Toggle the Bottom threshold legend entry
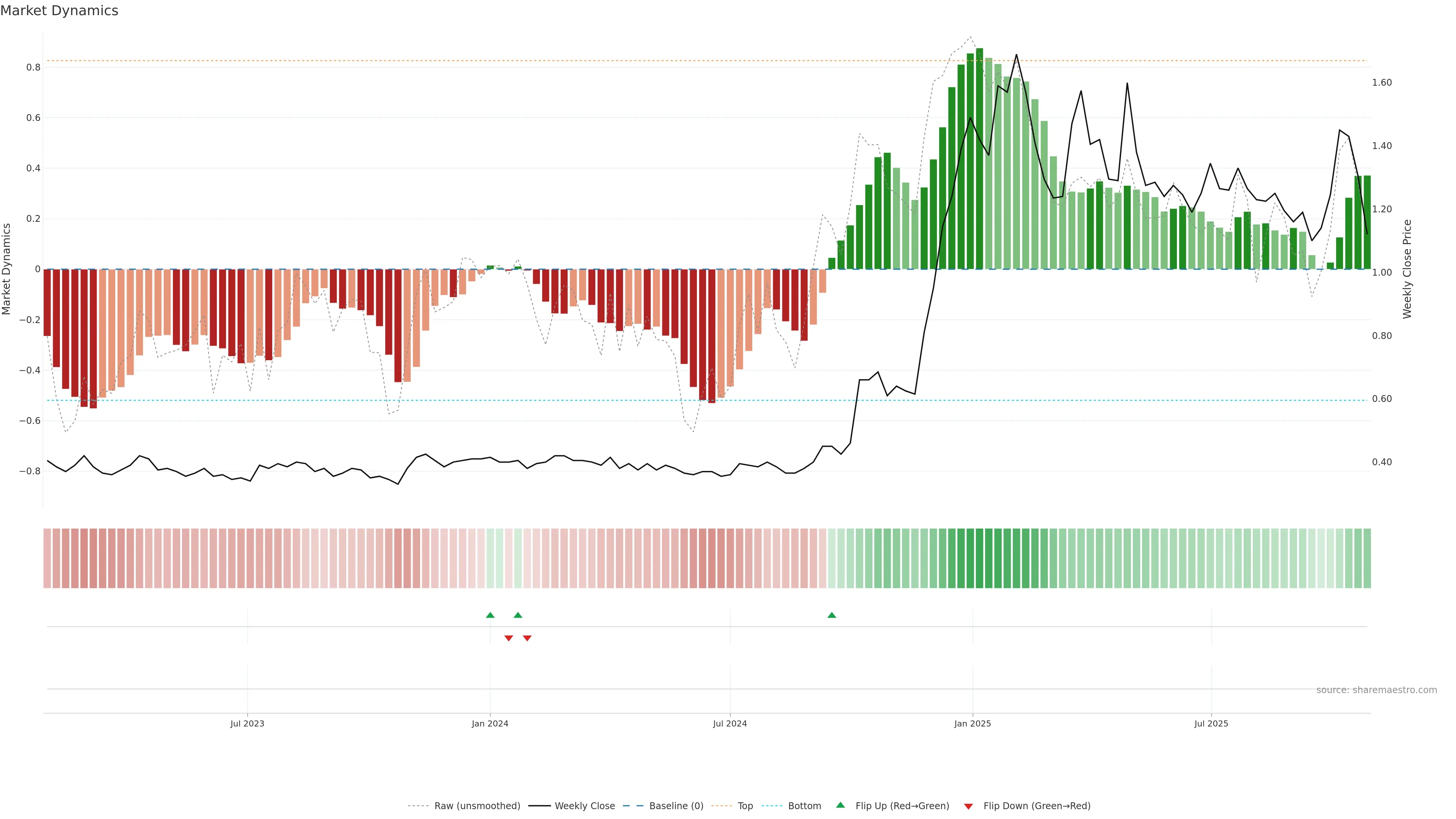The image size is (1456, 819). [x=804, y=806]
